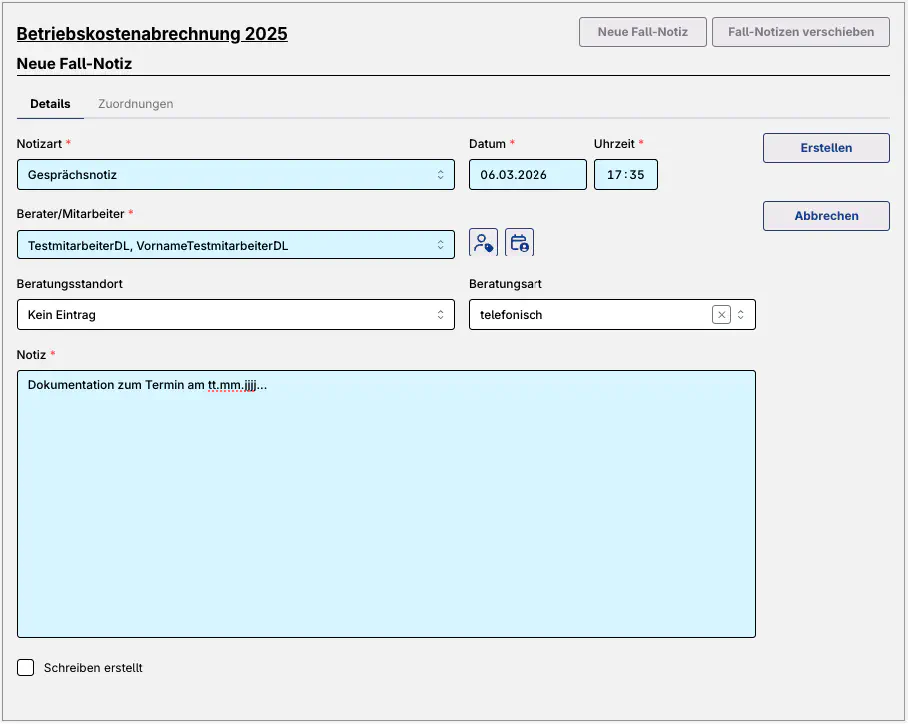Tick the Schreiben erstellt checkbox
Image resolution: width=908 pixels, height=724 pixels.
pyautogui.click(x=26, y=667)
